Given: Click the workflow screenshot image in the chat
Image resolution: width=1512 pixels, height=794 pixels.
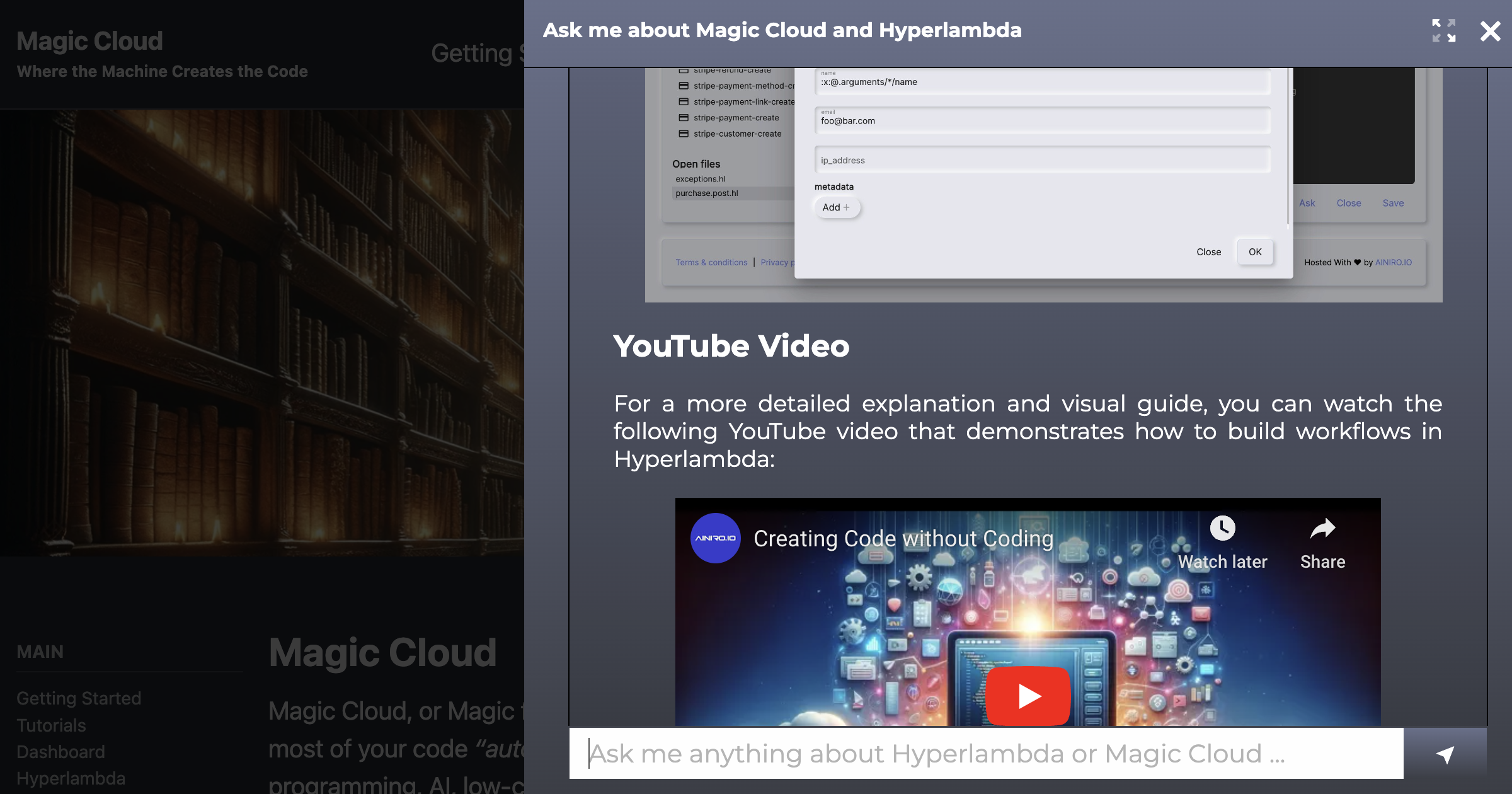Looking at the screenshot, I should click(x=1043, y=185).
